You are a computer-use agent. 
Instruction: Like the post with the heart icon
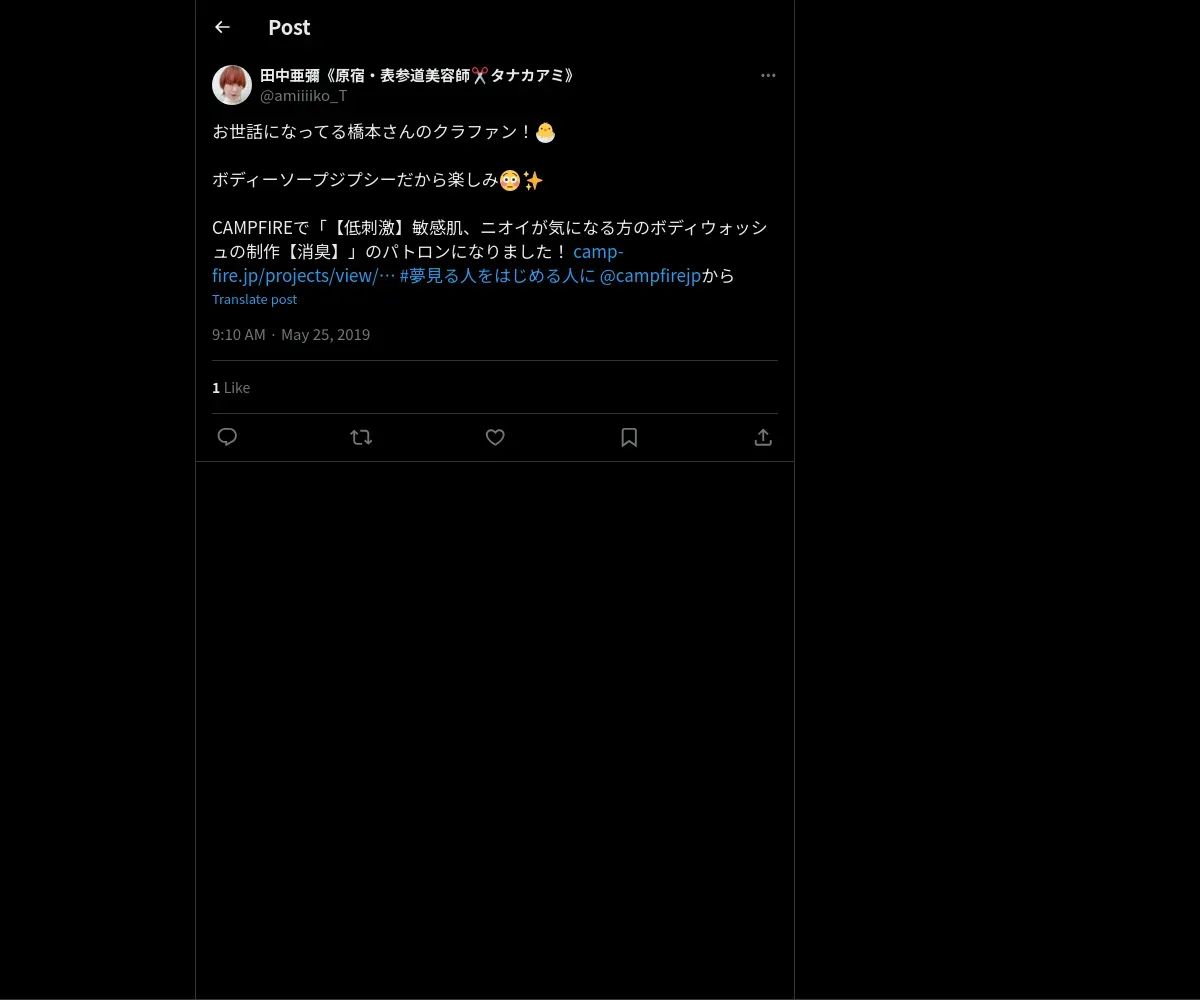[495, 437]
